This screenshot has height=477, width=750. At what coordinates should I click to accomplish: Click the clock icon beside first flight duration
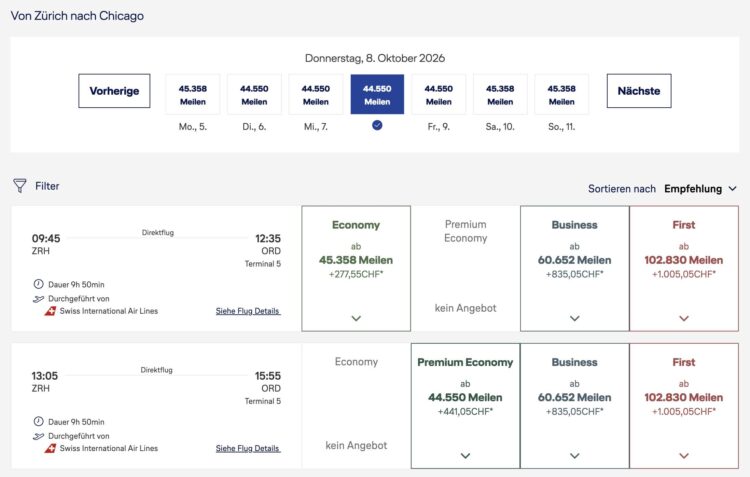pyautogui.click(x=38, y=284)
